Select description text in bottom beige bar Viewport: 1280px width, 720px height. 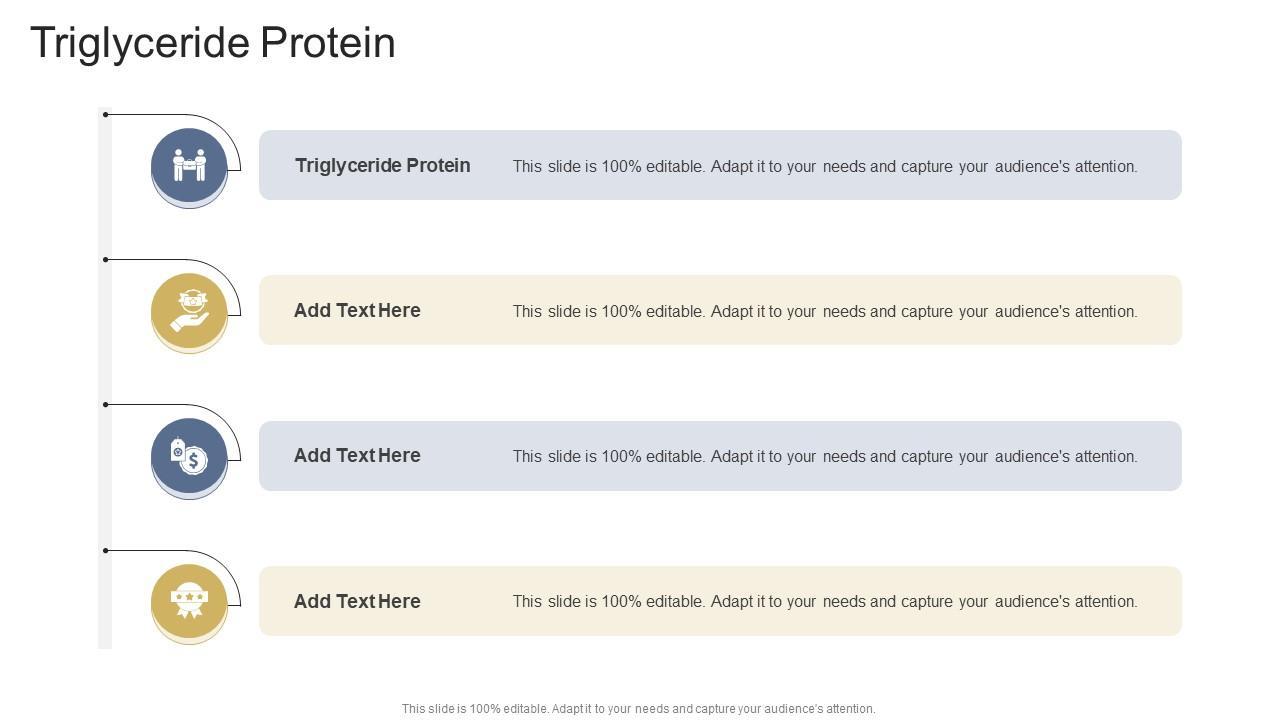coord(825,602)
